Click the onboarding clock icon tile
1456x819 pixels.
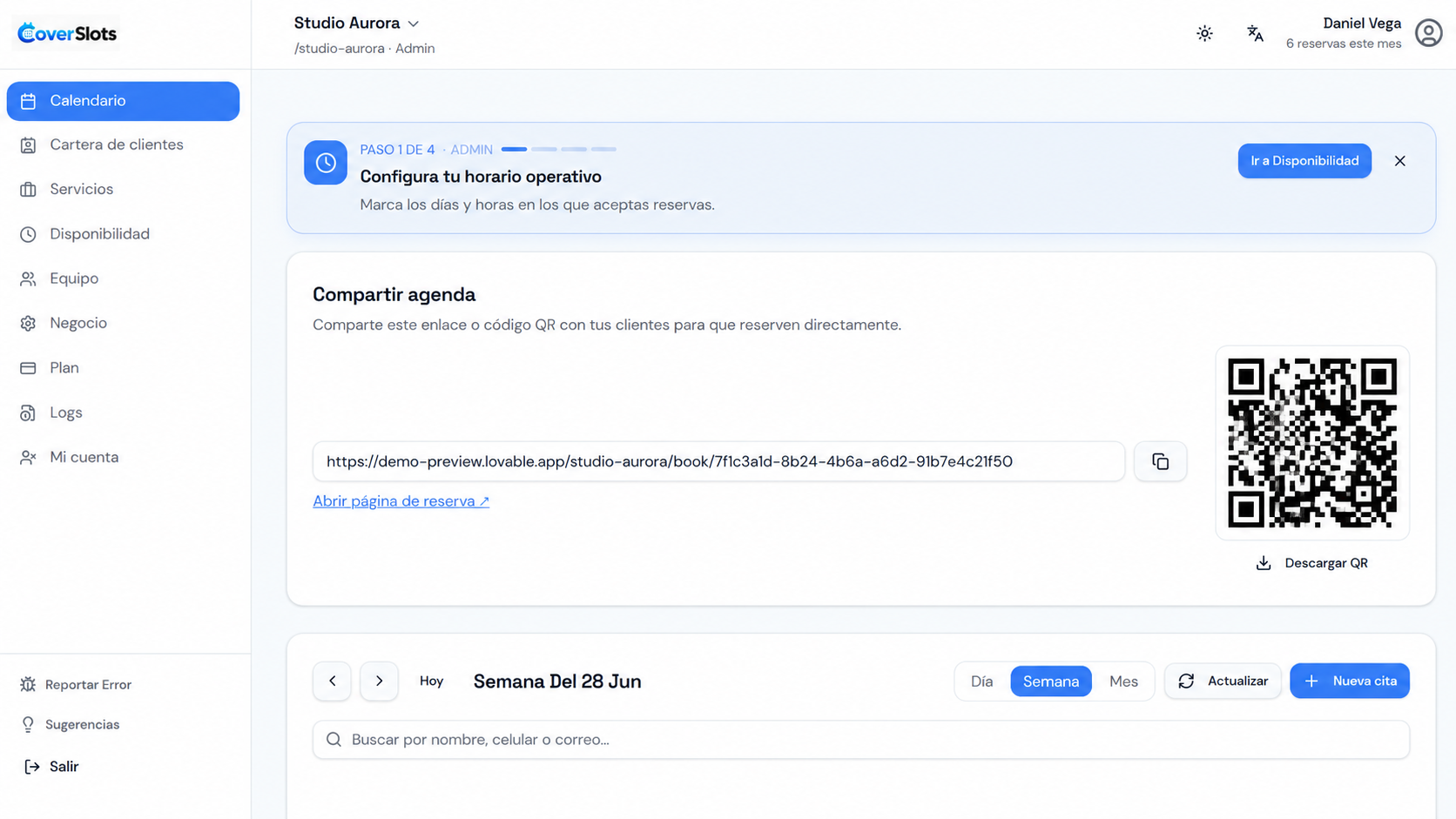(x=326, y=163)
